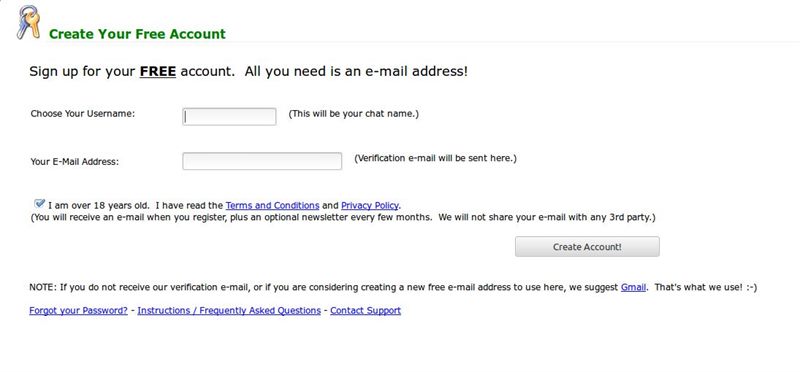Screen dimensions: 800x372
Task: Go to the Contact Support link
Action: pyautogui.click(x=365, y=310)
